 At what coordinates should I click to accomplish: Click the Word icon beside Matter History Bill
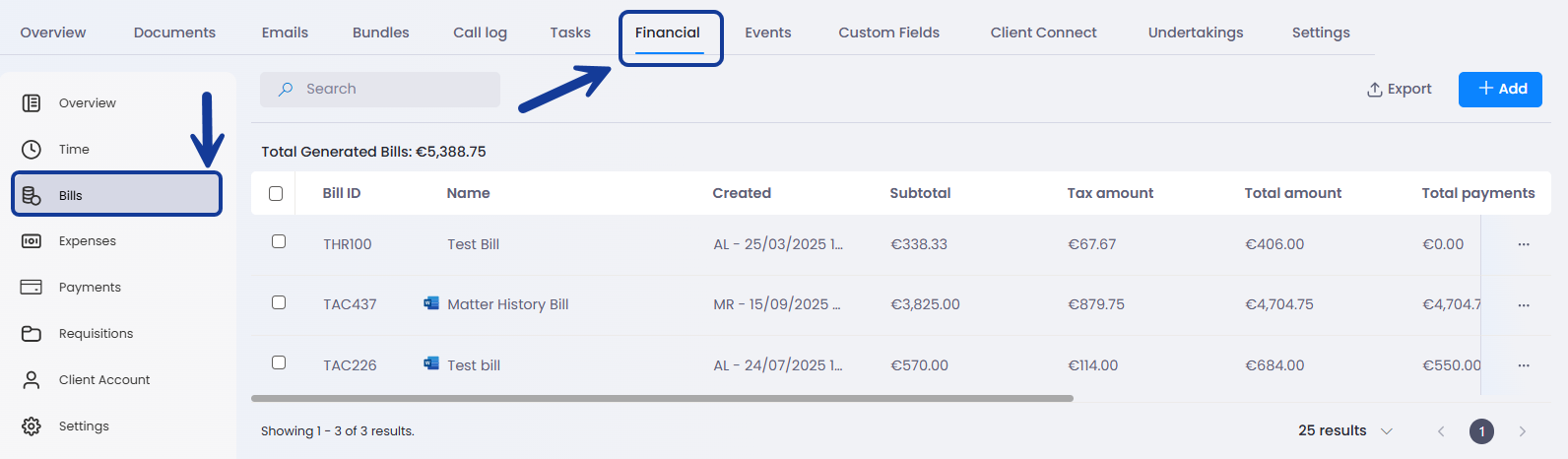[x=430, y=303]
